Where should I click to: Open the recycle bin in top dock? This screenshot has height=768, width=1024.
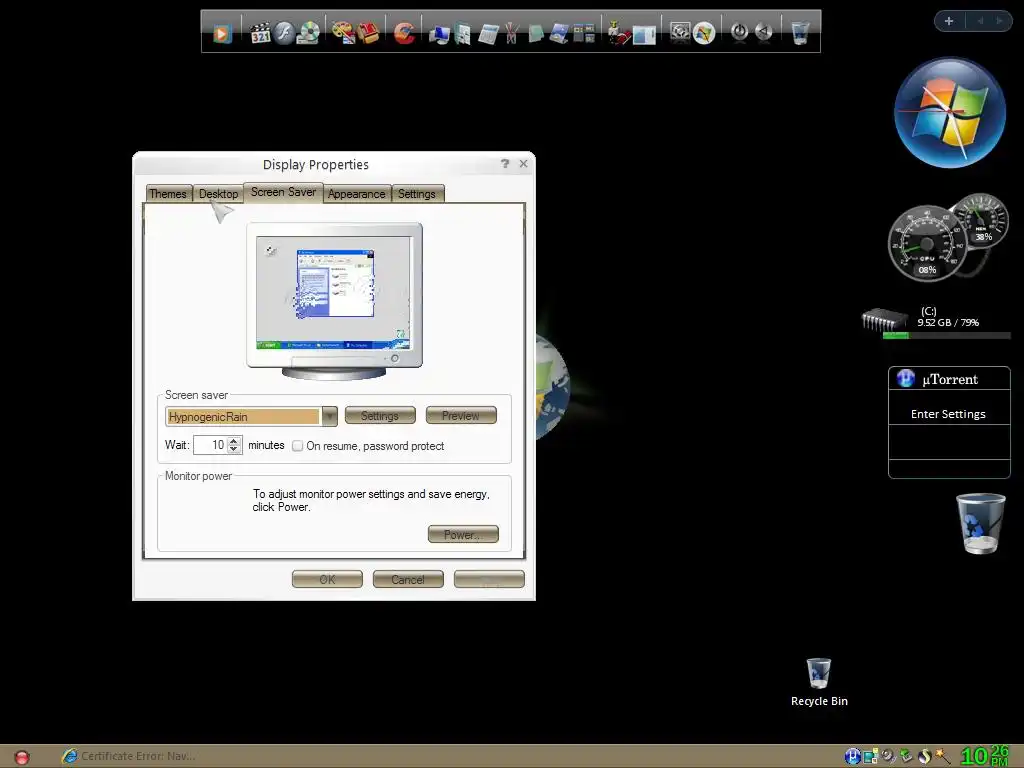coord(800,33)
